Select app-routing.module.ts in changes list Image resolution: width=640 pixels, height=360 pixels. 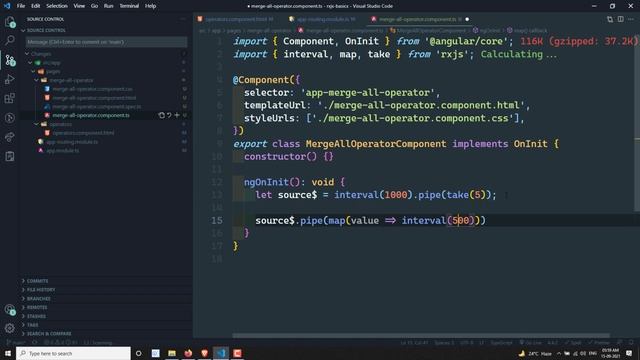[72, 142]
